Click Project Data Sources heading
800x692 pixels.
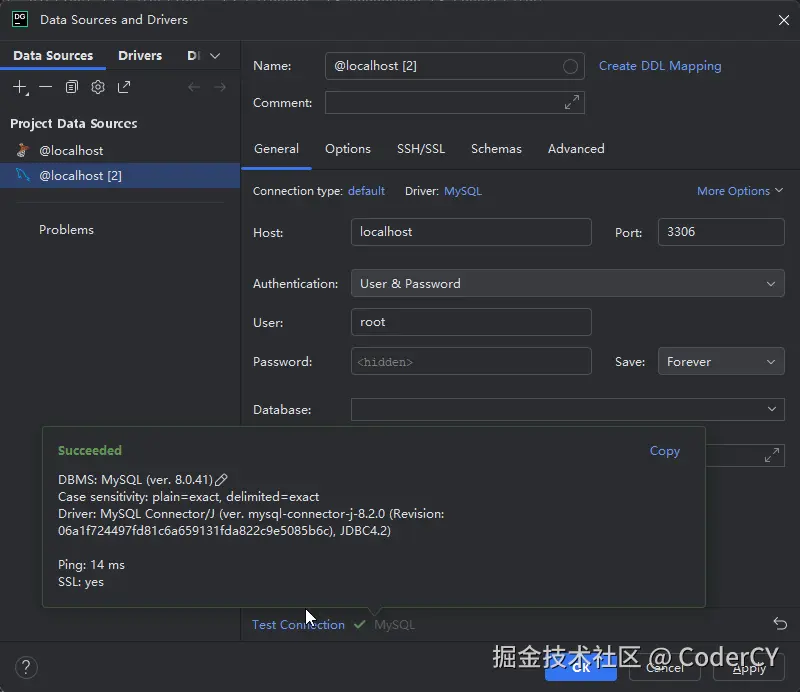coord(73,123)
